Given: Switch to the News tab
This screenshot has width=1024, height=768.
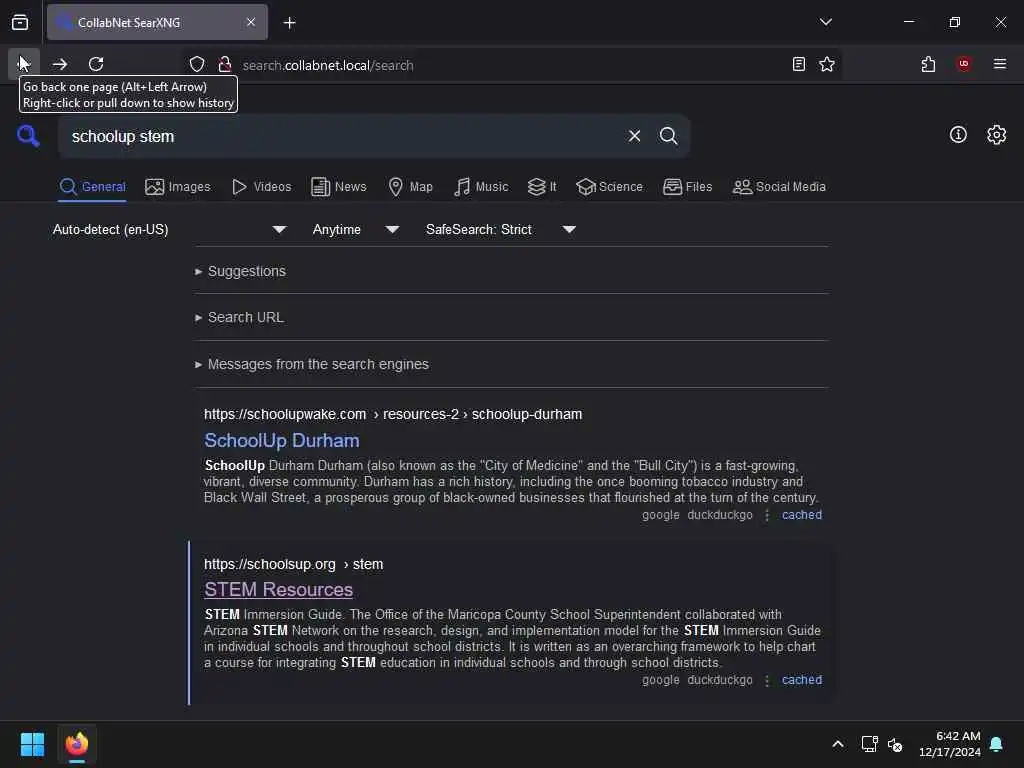Looking at the screenshot, I should [x=339, y=187].
